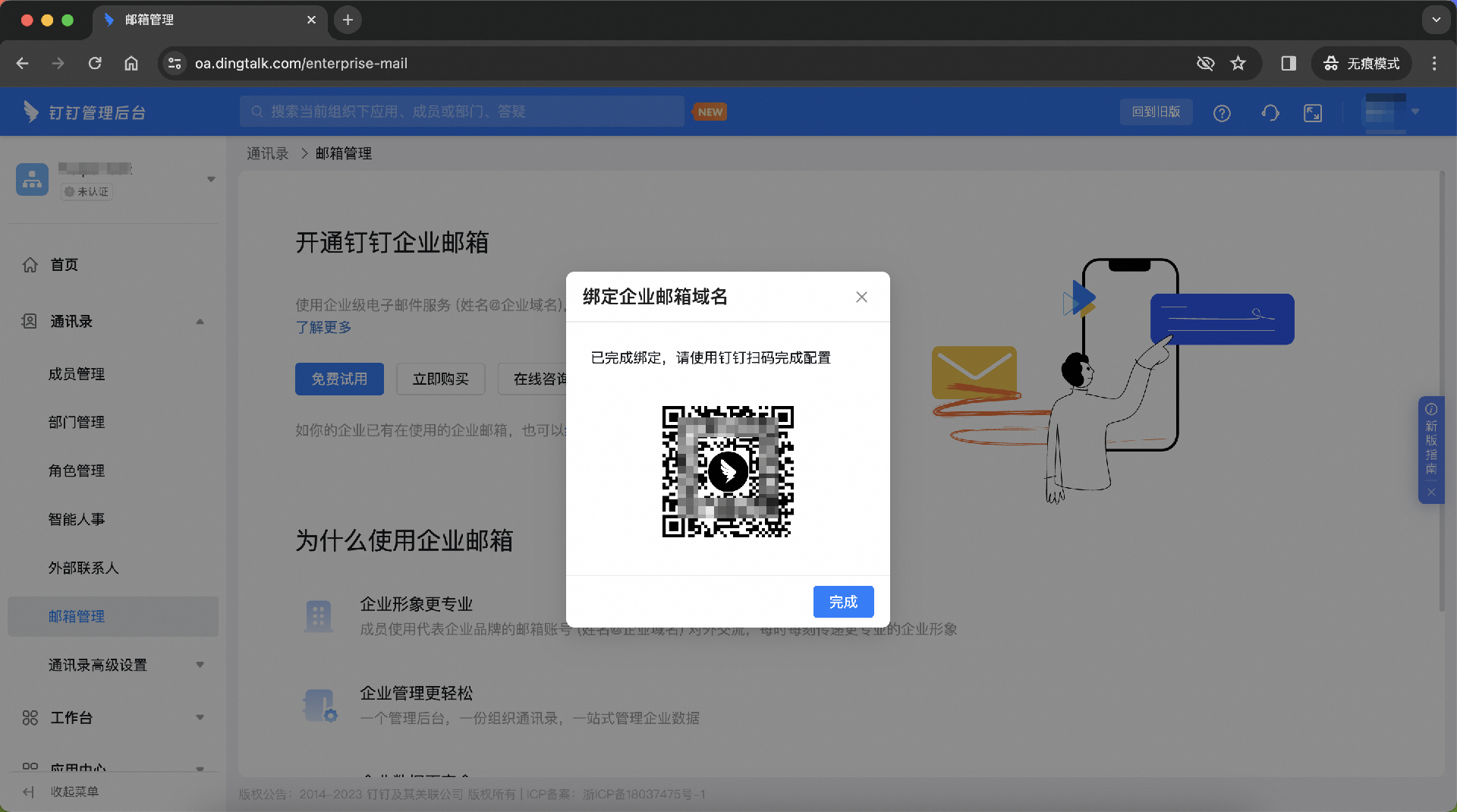Click the 立即购买 button
1457x812 pixels.
point(441,379)
